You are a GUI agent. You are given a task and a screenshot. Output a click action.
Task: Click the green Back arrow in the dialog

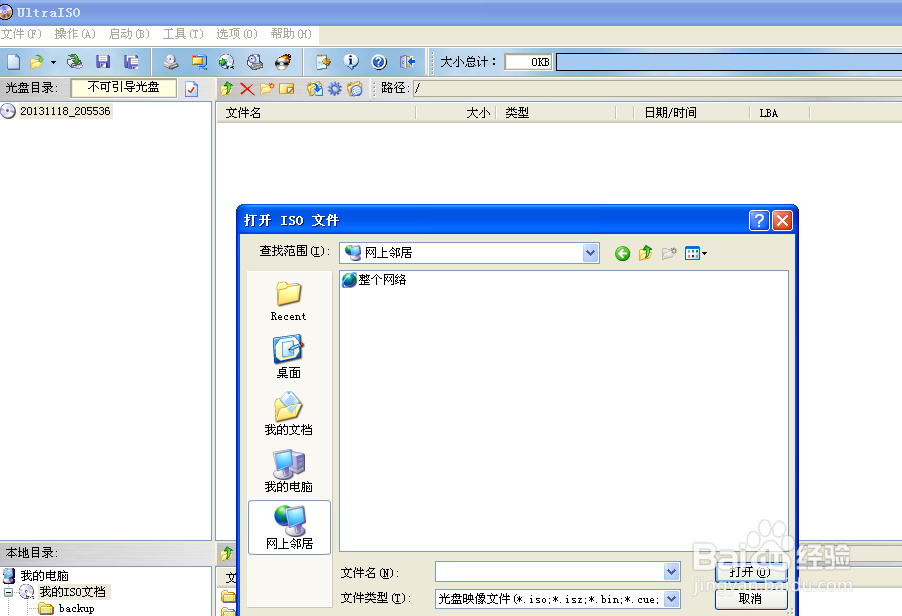coord(622,253)
